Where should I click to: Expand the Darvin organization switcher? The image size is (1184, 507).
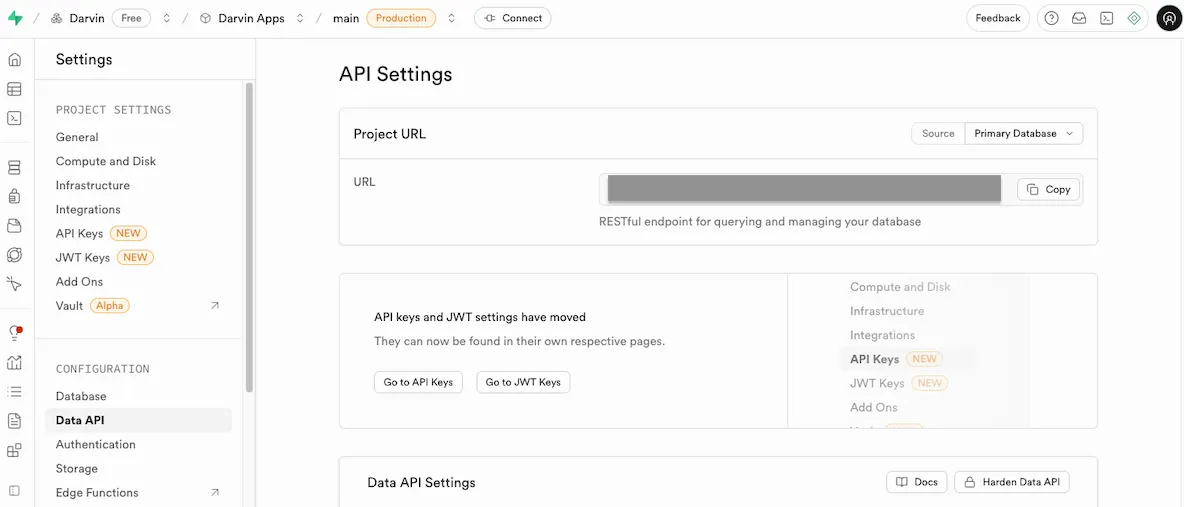tap(167, 18)
